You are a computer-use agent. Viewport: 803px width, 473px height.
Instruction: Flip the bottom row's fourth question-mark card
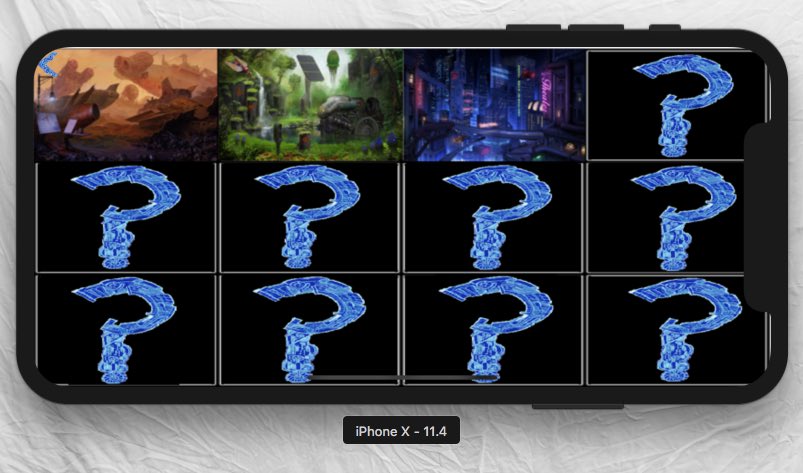[x=676, y=329]
